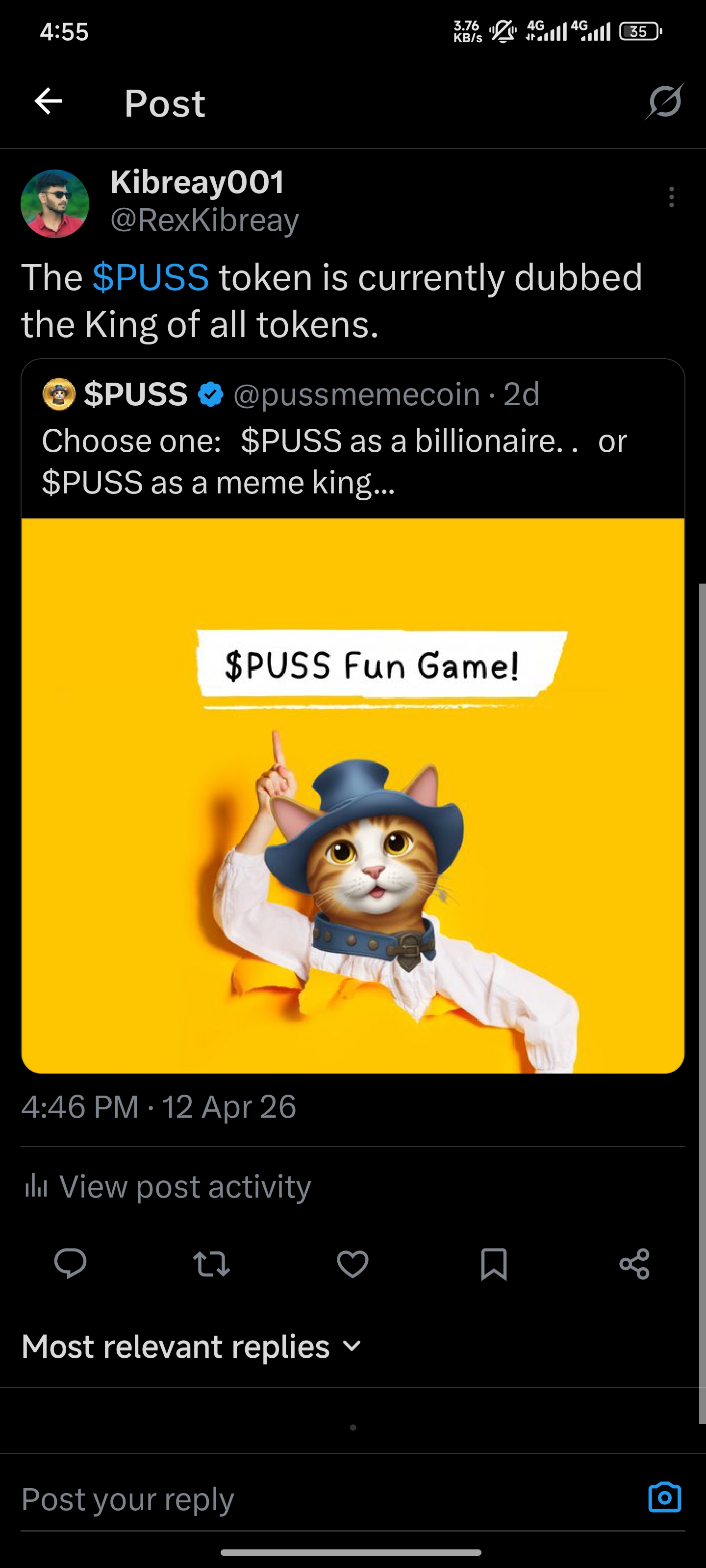Open the @RexKibreay handle

tap(204, 220)
